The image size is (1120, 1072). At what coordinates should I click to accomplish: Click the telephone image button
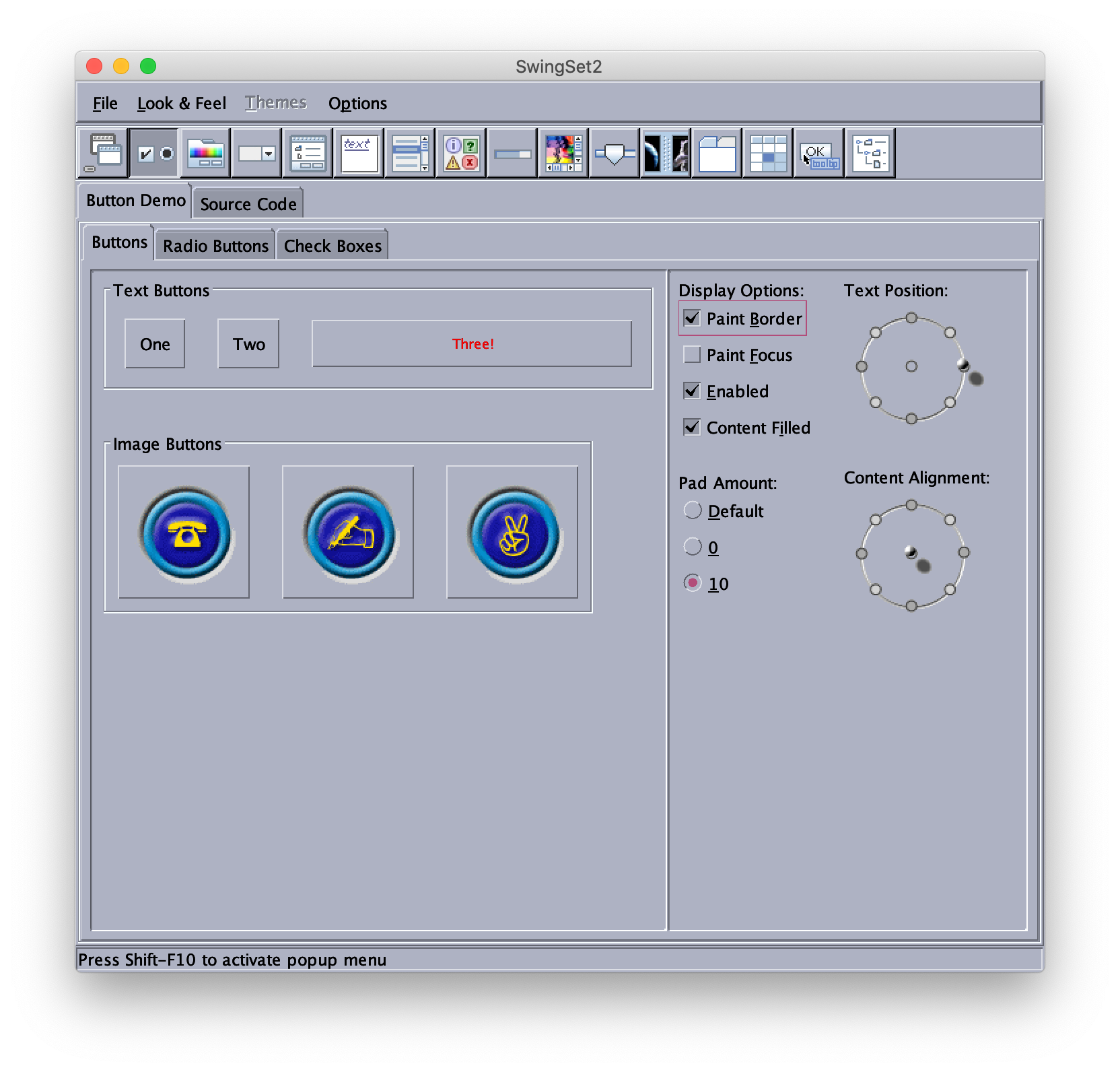pyautogui.click(x=184, y=532)
